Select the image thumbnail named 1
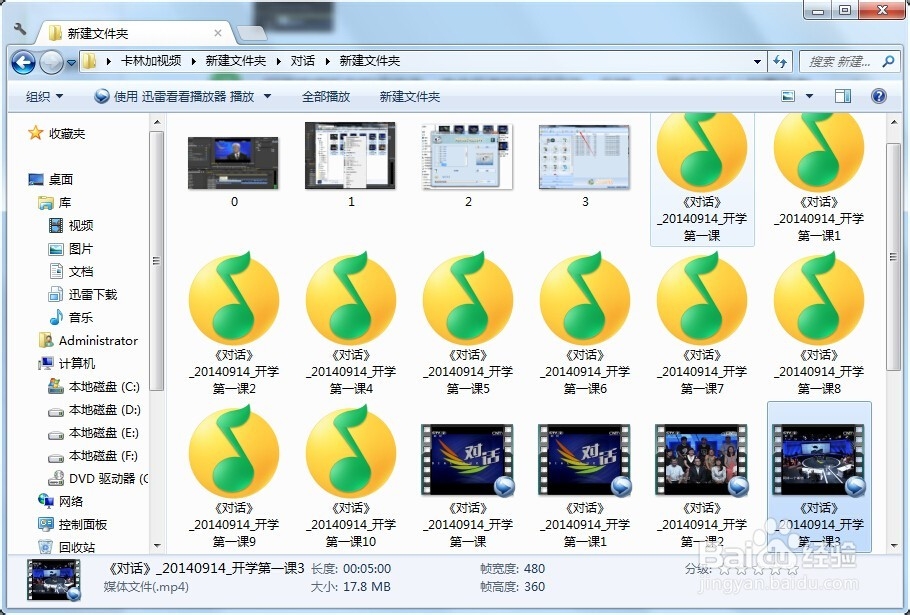Screen dimensions: 910x615 (351, 155)
